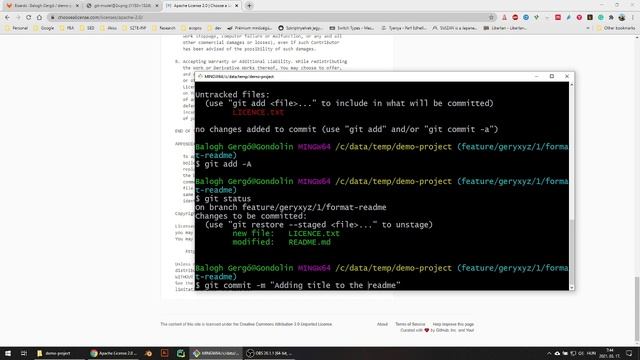Open a new browser tab

point(249,6)
